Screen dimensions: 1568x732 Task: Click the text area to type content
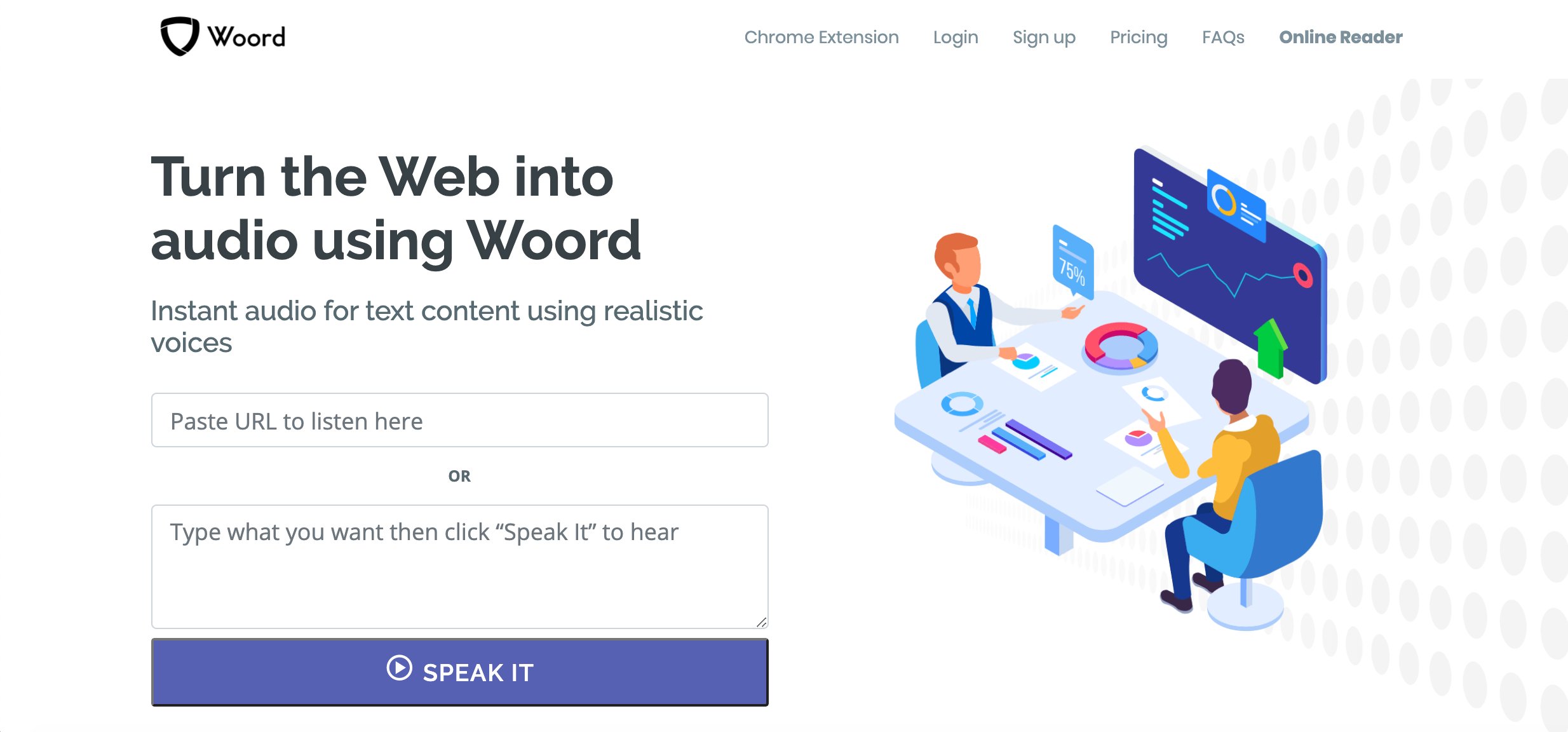pyautogui.click(x=459, y=566)
